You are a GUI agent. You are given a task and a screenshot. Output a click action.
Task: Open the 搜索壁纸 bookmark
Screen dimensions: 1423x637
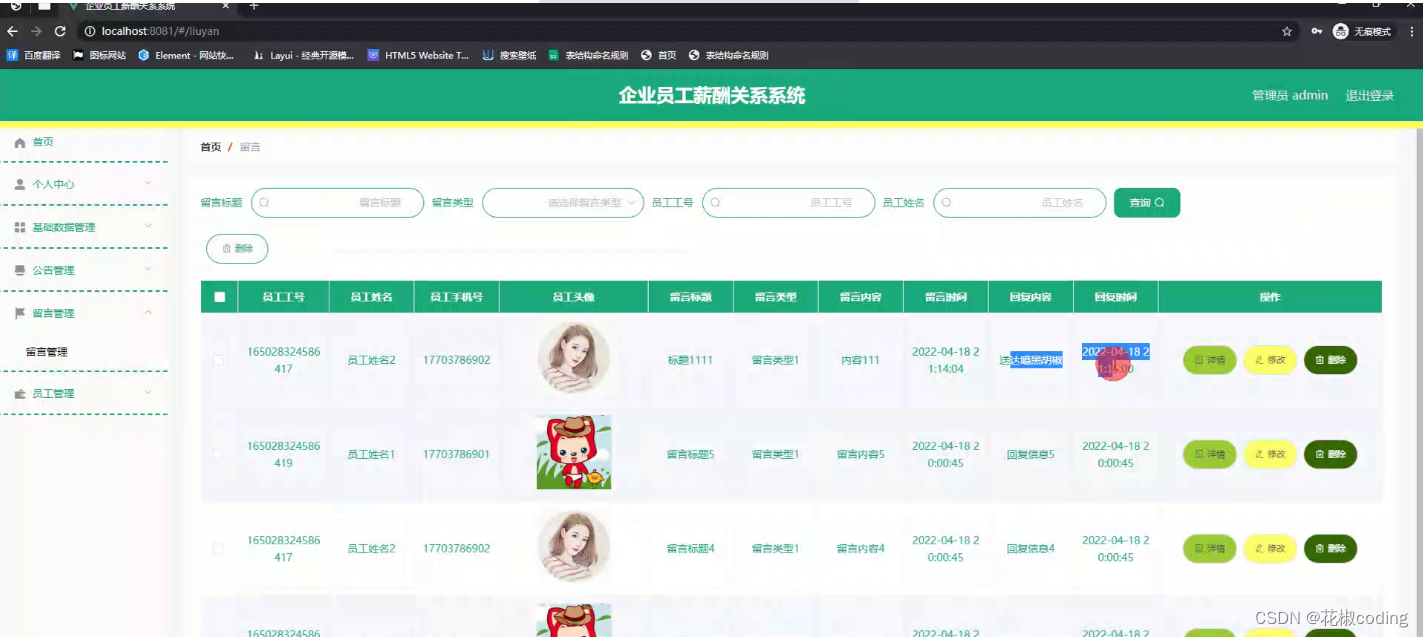pyautogui.click(x=510, y=55)
